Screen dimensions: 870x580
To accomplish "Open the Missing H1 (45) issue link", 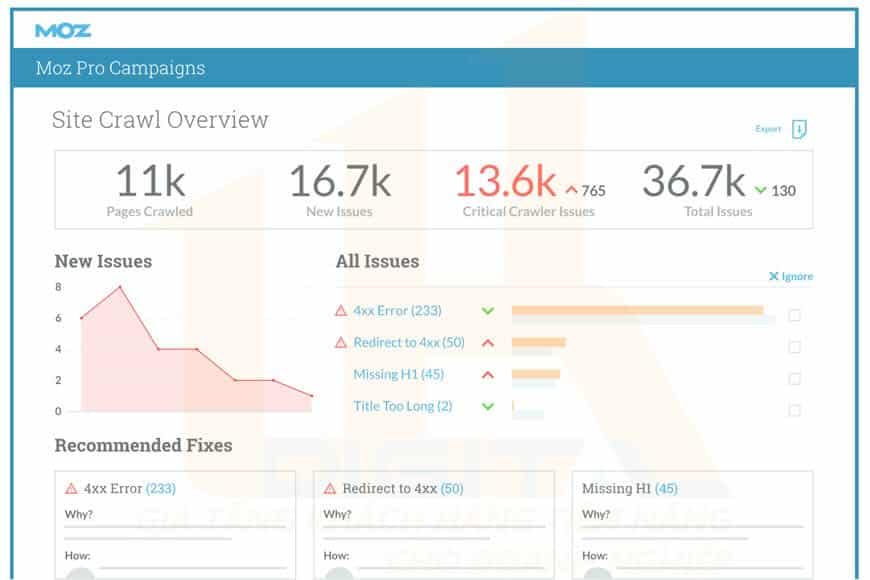I will click(399, 374).
